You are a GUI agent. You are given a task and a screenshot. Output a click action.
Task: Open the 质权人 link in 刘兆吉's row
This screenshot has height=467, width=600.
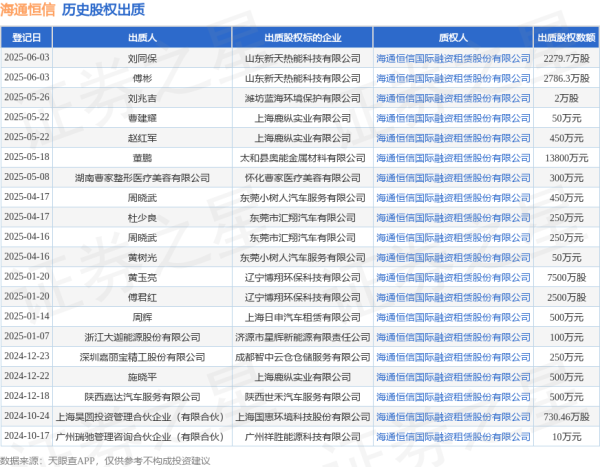pos(453,97)
